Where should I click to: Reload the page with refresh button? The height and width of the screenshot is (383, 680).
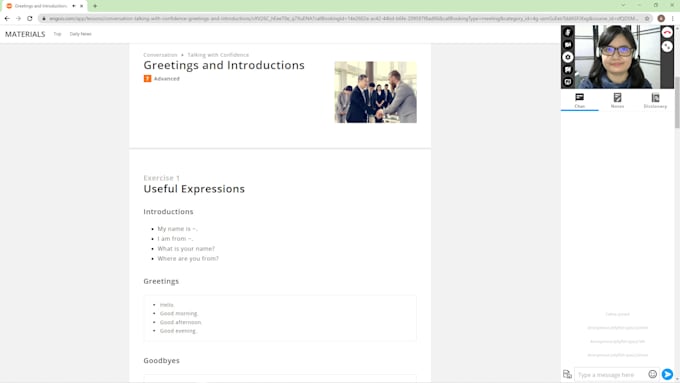(29, 18)
